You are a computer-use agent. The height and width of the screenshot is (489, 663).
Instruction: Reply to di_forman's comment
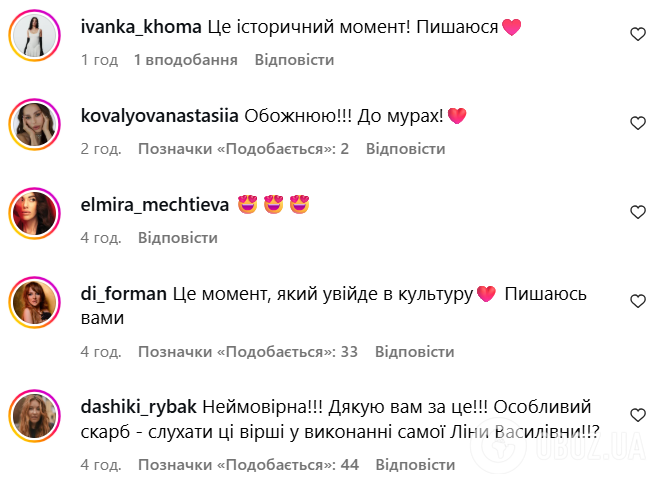[x=414, y=352]
